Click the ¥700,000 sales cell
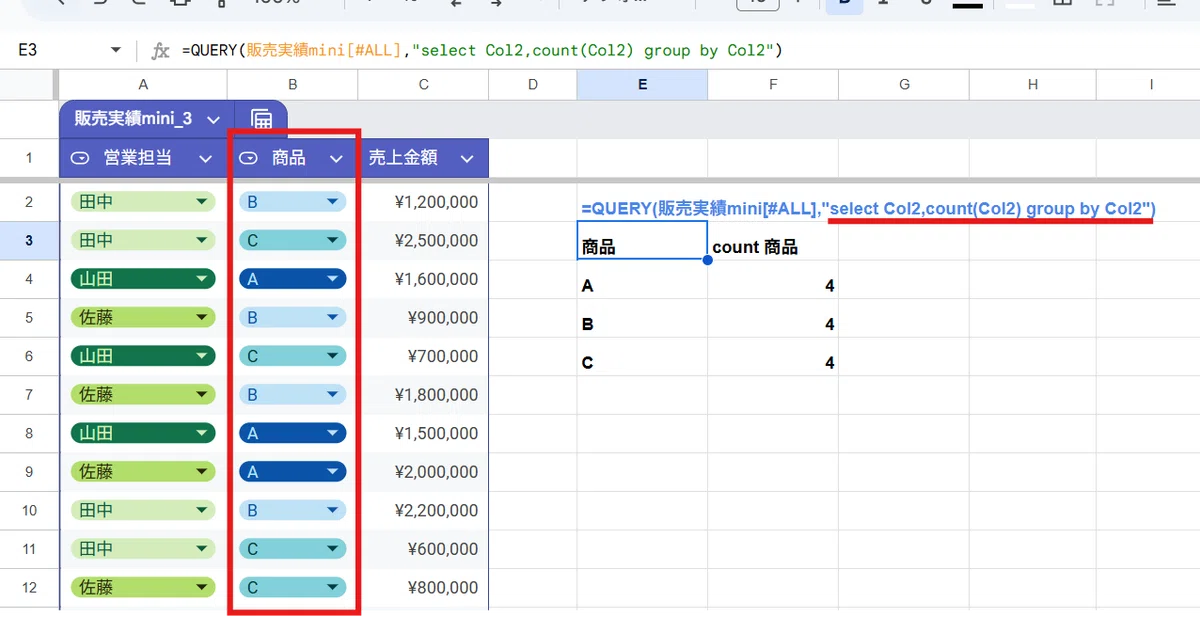Screen dimensions: 1200x617 point(424,356)
